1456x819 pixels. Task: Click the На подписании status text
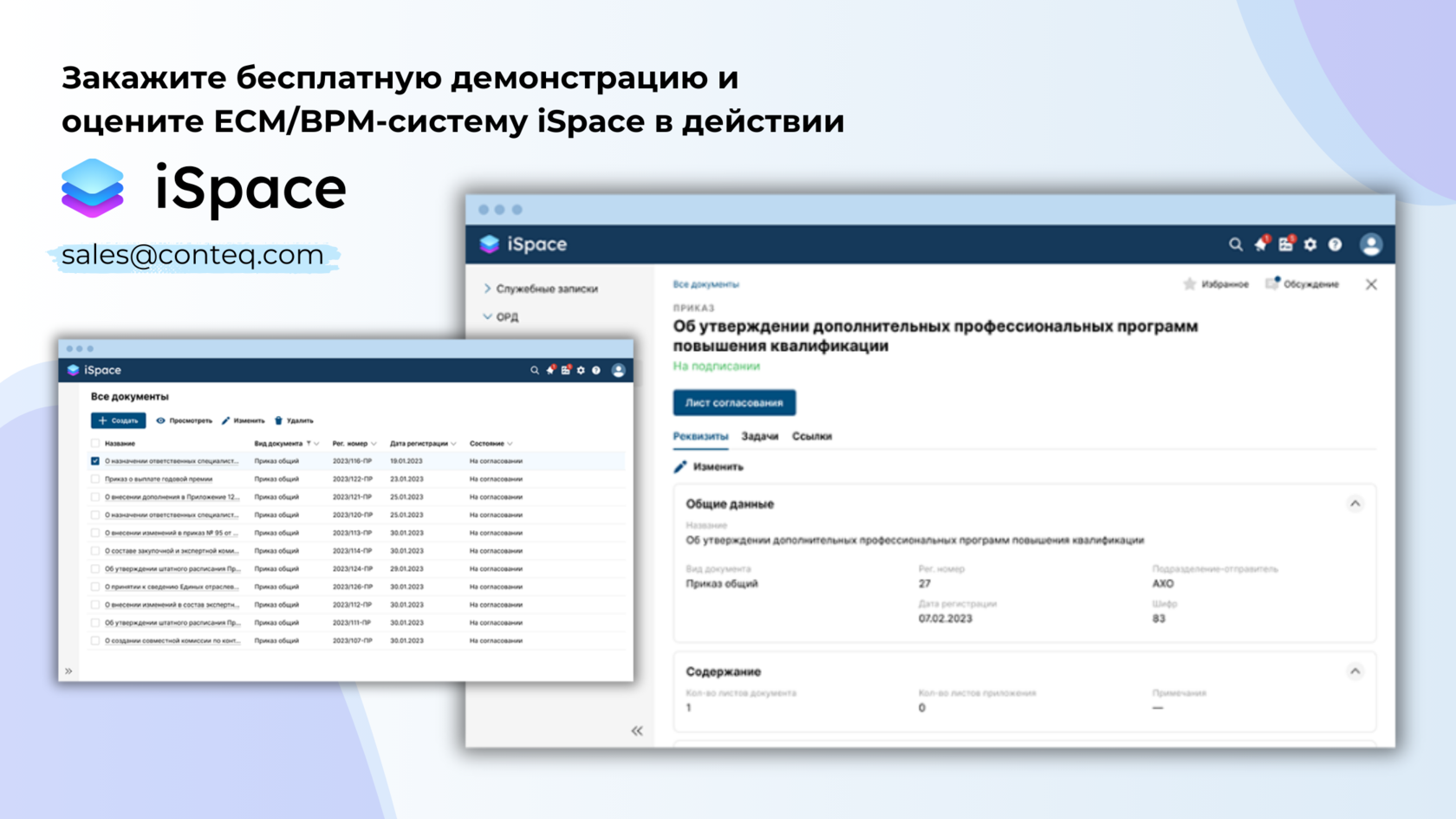tap(717, 367)
